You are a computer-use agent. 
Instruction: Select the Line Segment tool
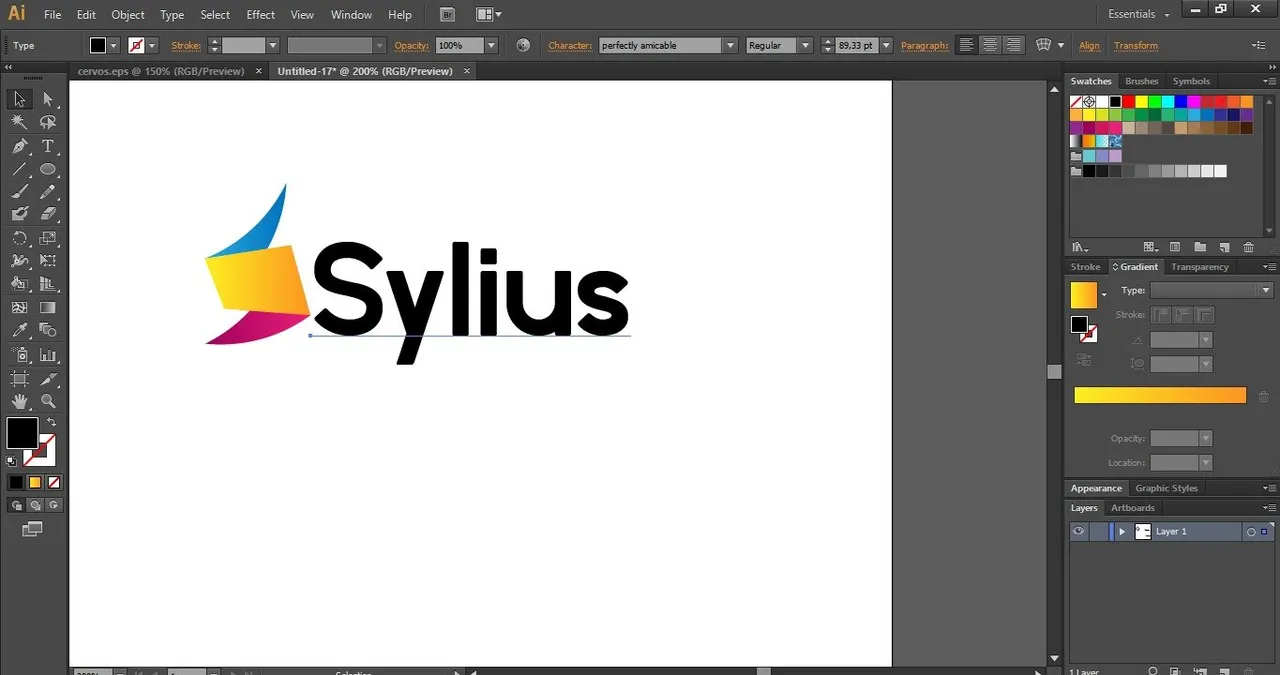[x=19, y=169]
